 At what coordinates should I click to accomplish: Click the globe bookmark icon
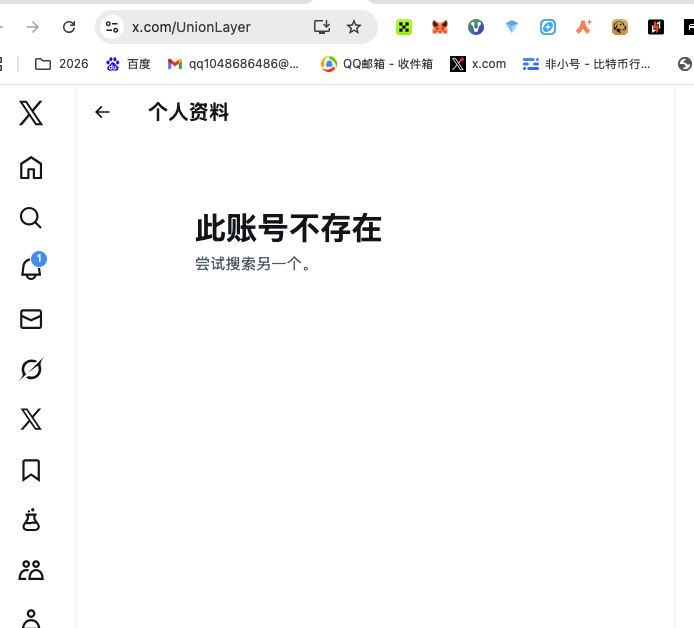(x=685, y=64)
